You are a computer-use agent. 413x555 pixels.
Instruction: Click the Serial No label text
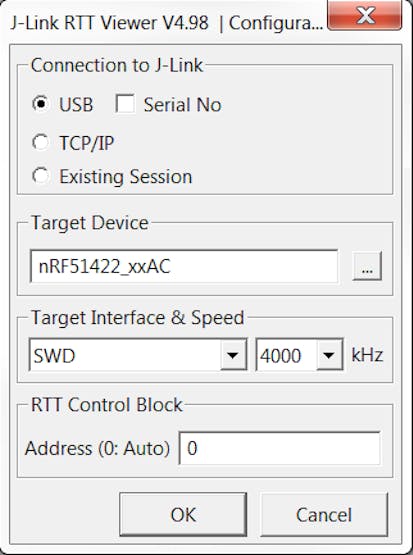182,105
